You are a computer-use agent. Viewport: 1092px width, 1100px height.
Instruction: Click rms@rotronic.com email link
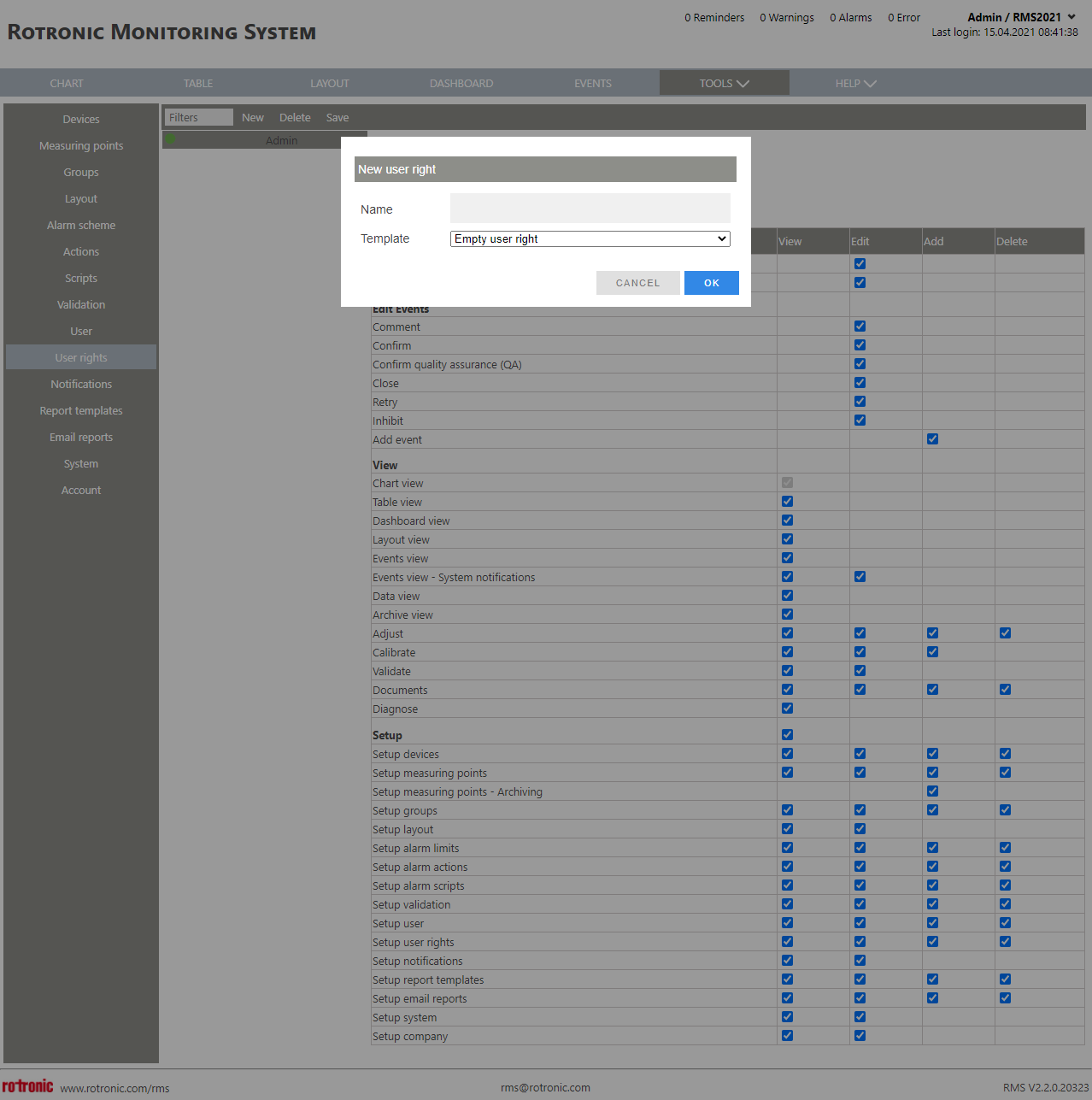click(545, 1087)
